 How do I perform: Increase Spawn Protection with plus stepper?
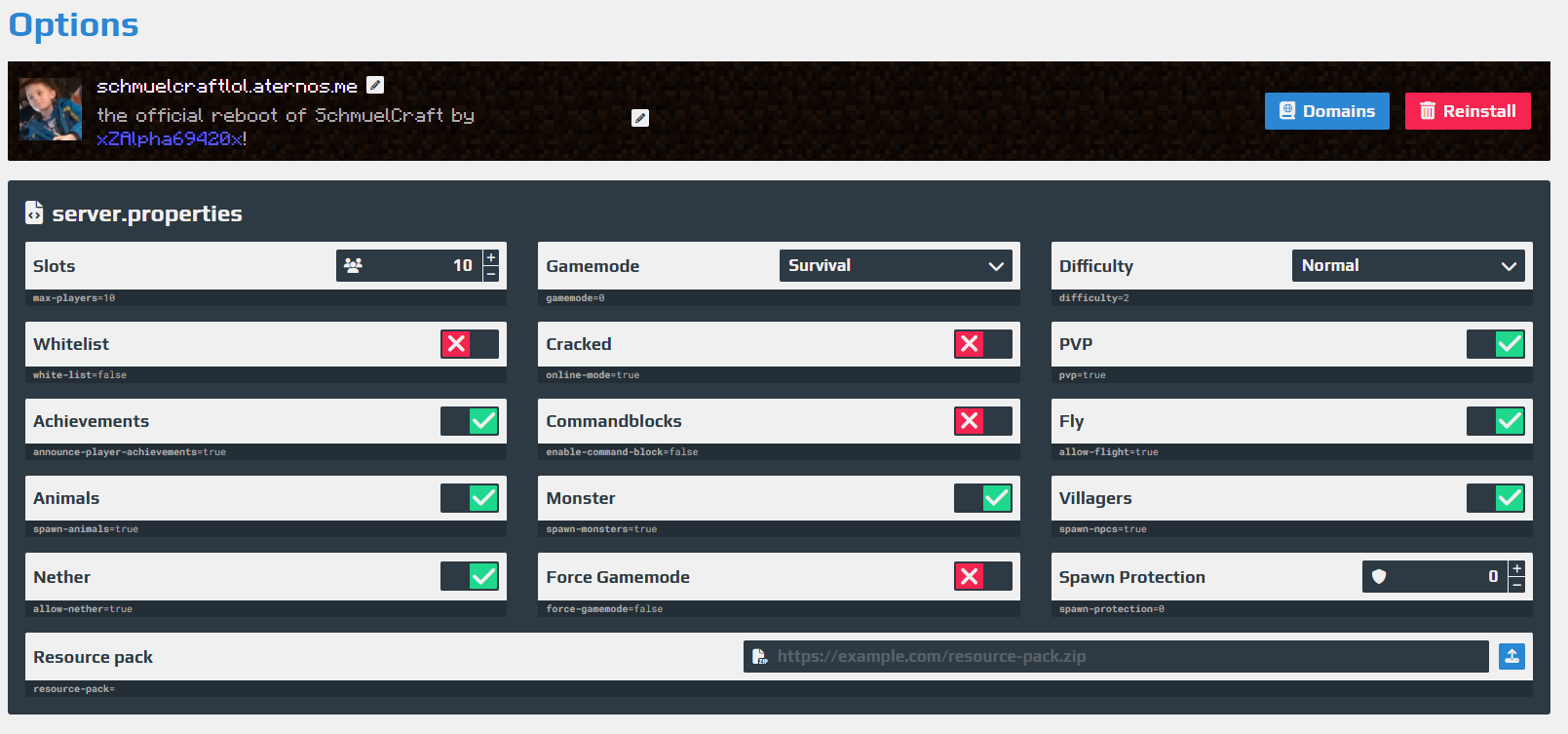click(x=1516, y=568)
